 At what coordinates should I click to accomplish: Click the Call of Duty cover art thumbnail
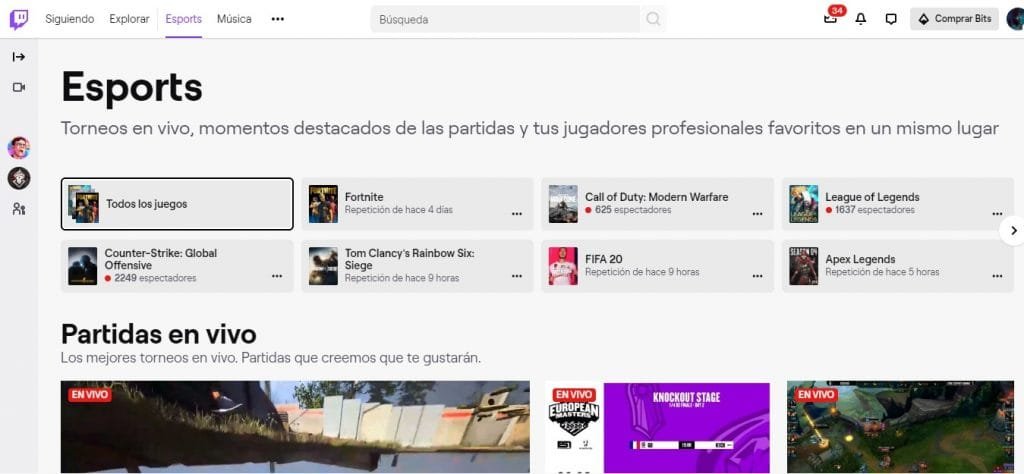[563, 204]
